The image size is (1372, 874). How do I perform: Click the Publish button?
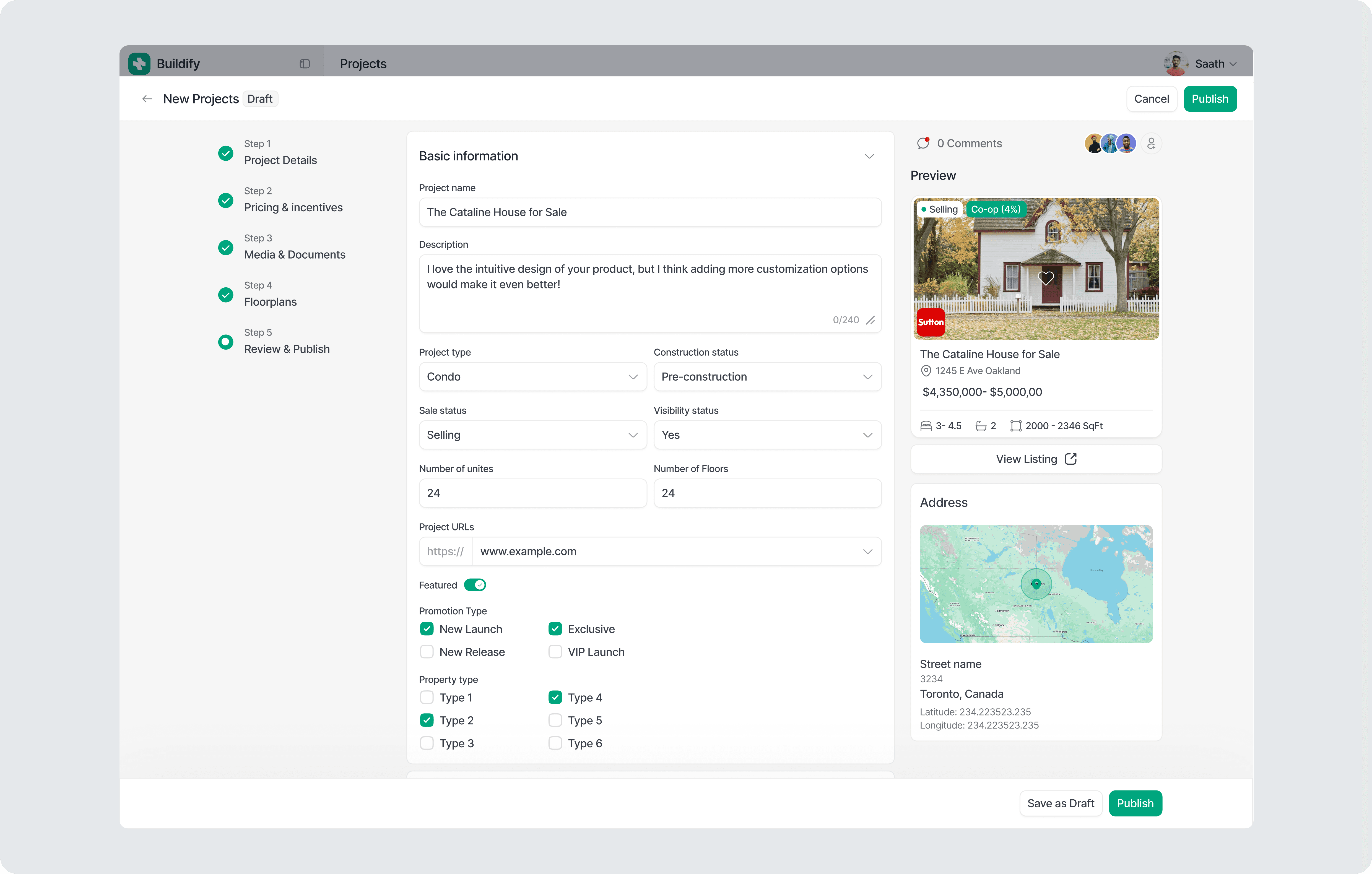click(1210, 98)
